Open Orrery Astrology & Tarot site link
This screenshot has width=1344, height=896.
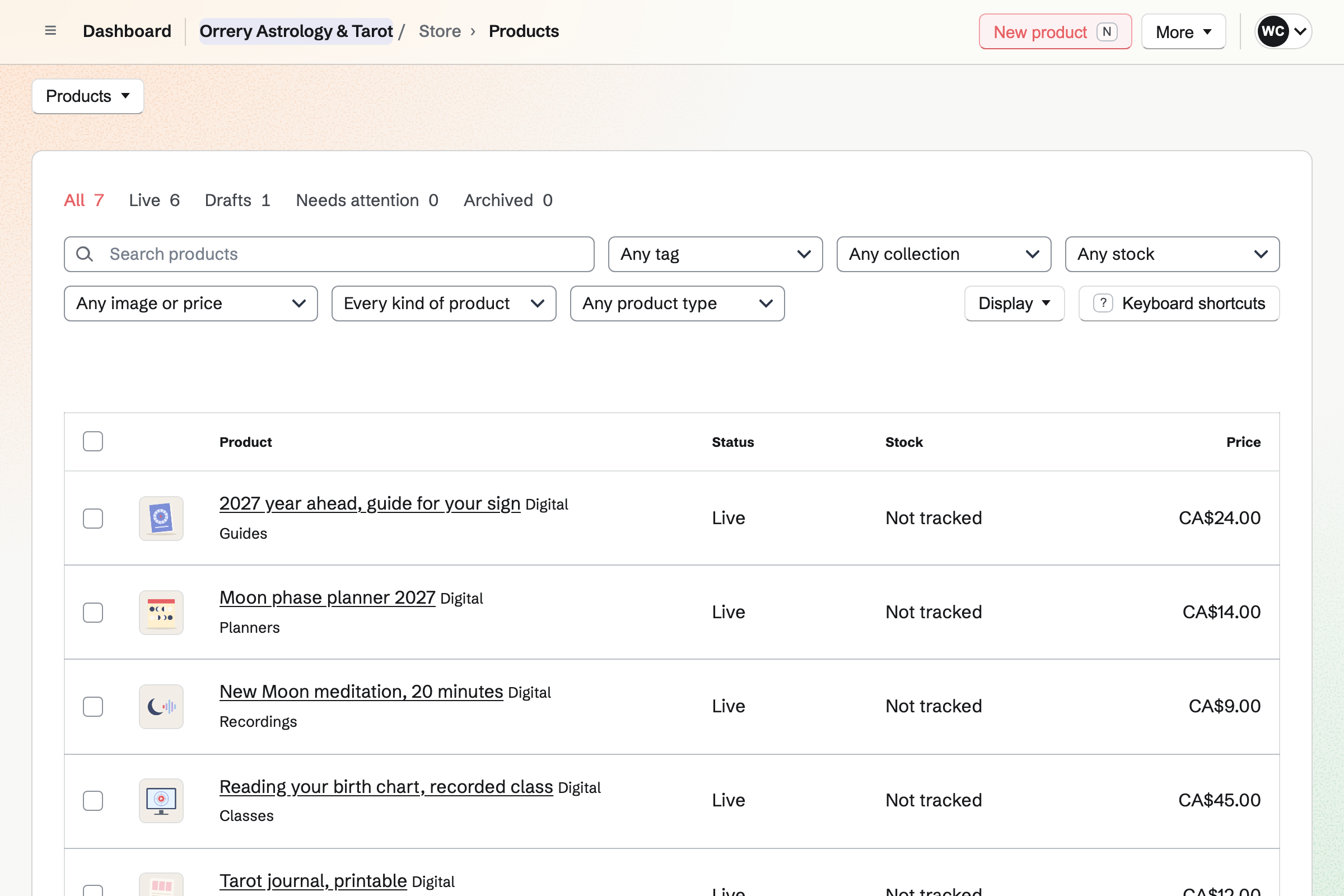[296, 31]
